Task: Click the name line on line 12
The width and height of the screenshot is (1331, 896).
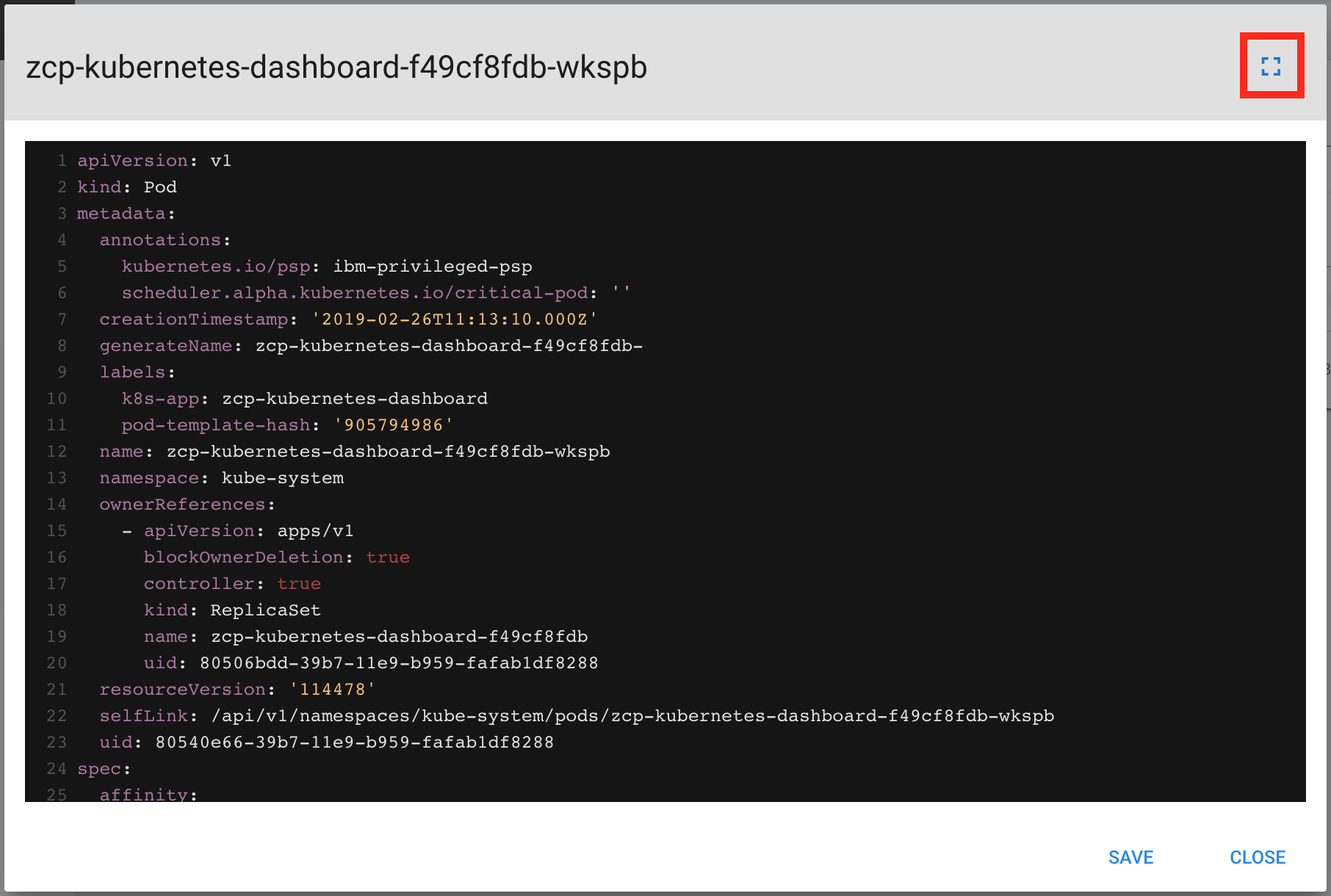Action: click(355, 451)
